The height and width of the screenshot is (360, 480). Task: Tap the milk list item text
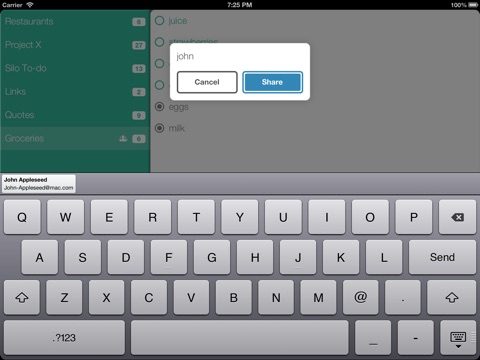(x=176, y=128)
